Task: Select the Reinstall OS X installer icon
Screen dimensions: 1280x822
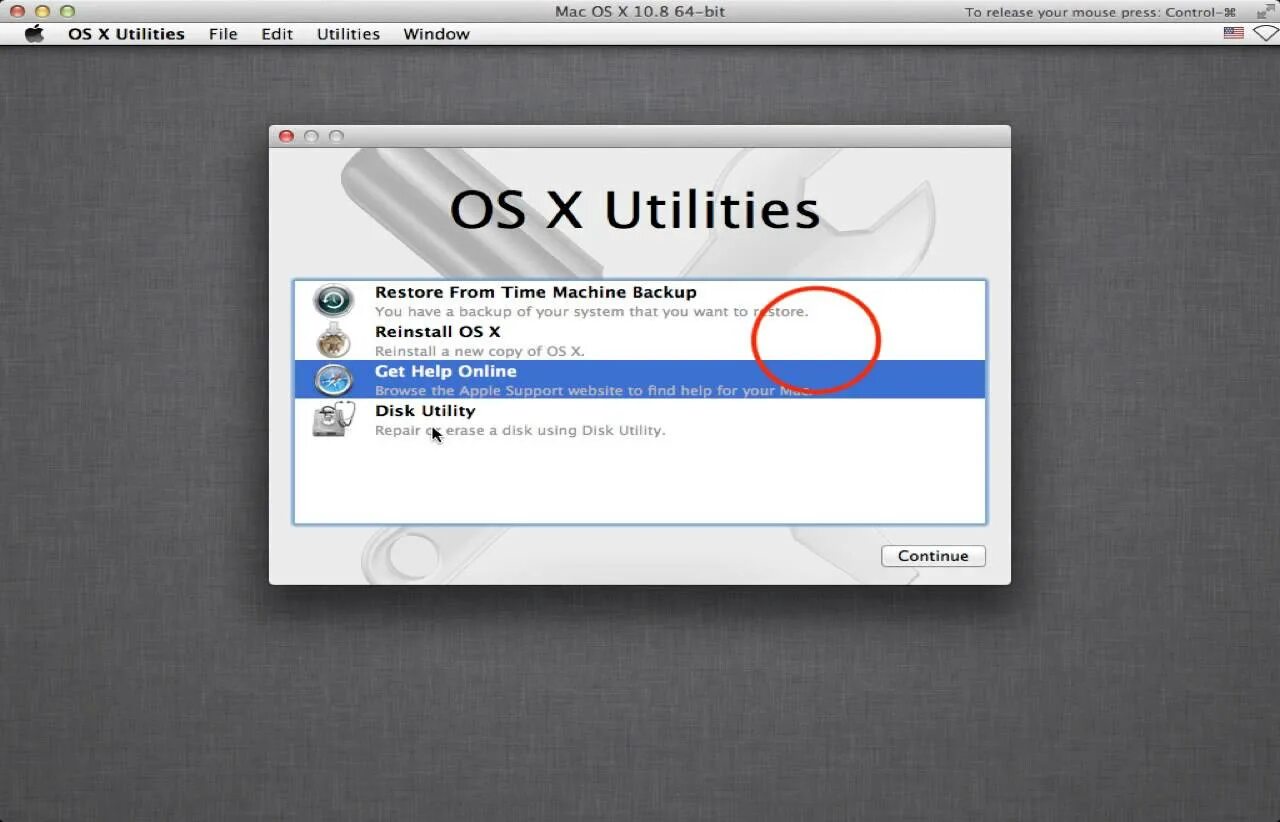Action: click(333, 340)
